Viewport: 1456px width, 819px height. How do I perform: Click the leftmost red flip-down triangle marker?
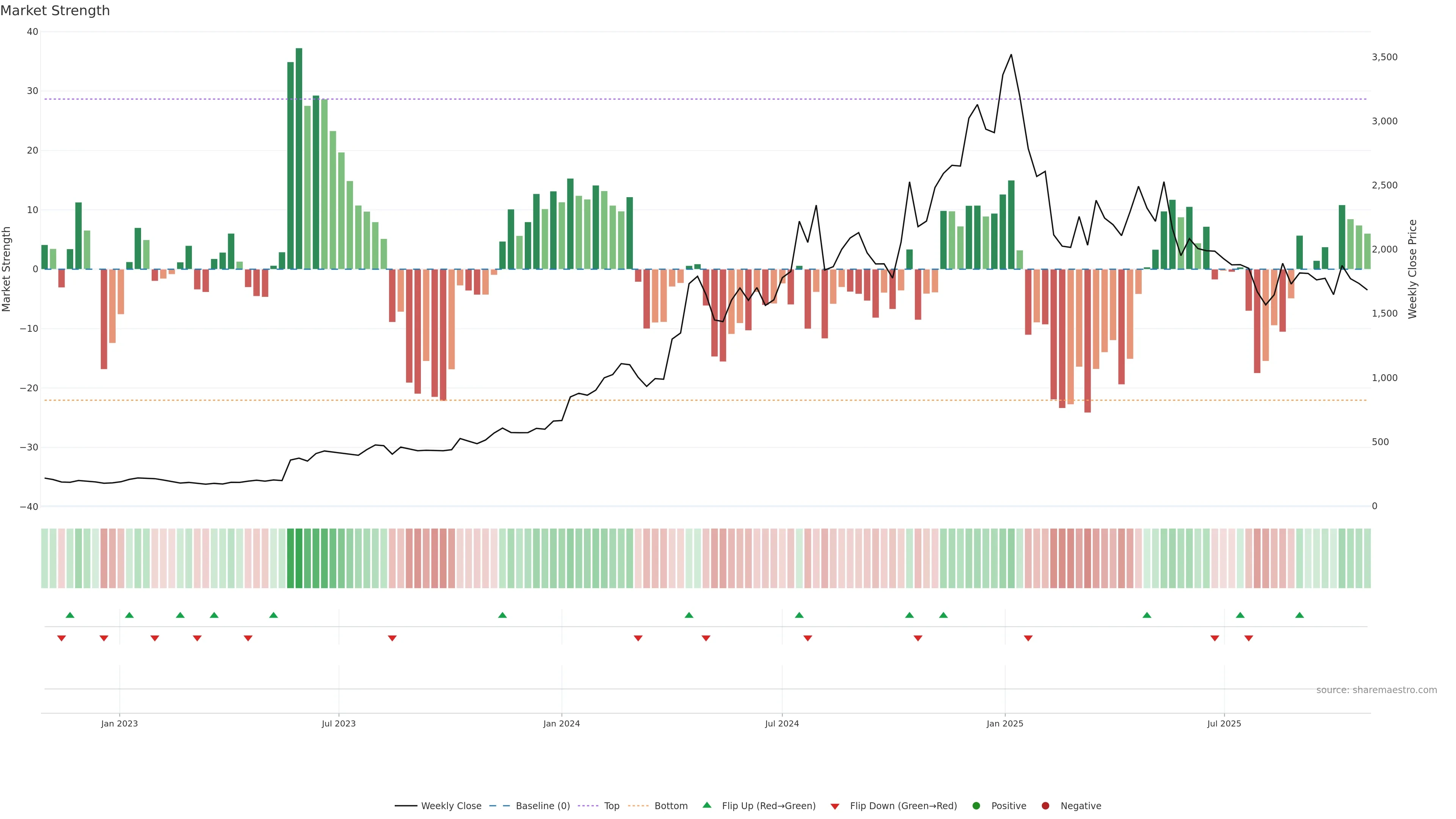pos(61,638)
